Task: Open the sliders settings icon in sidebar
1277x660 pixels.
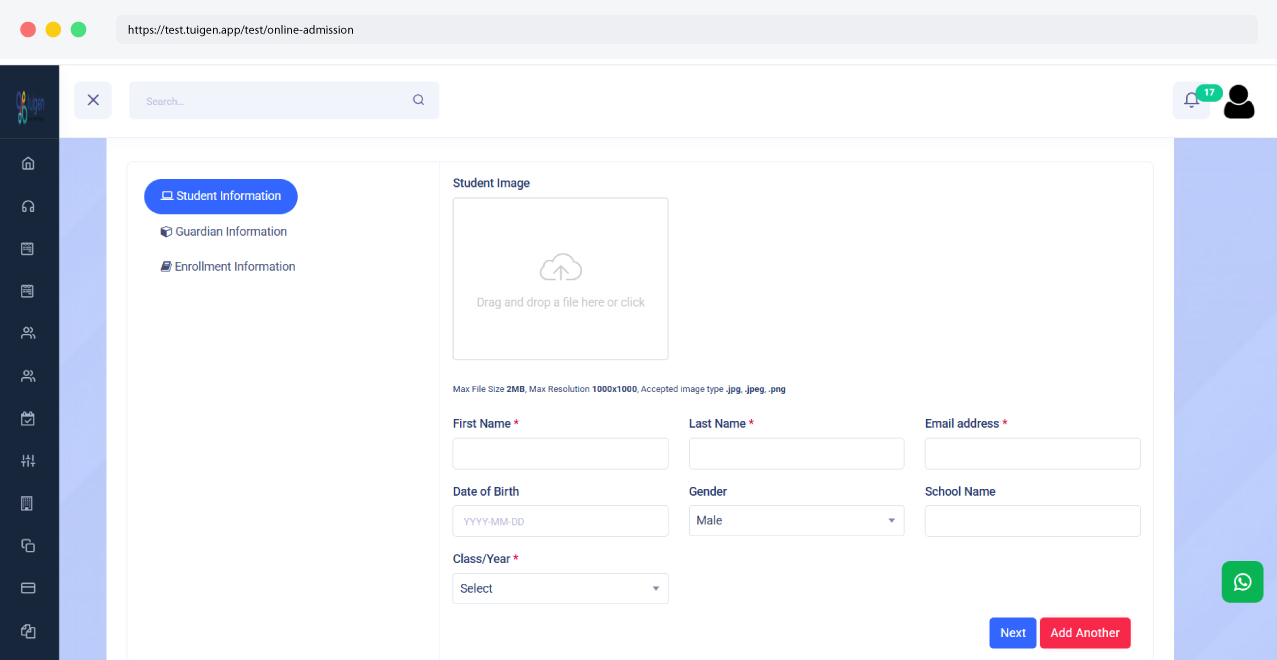Action: coord(28,461)
